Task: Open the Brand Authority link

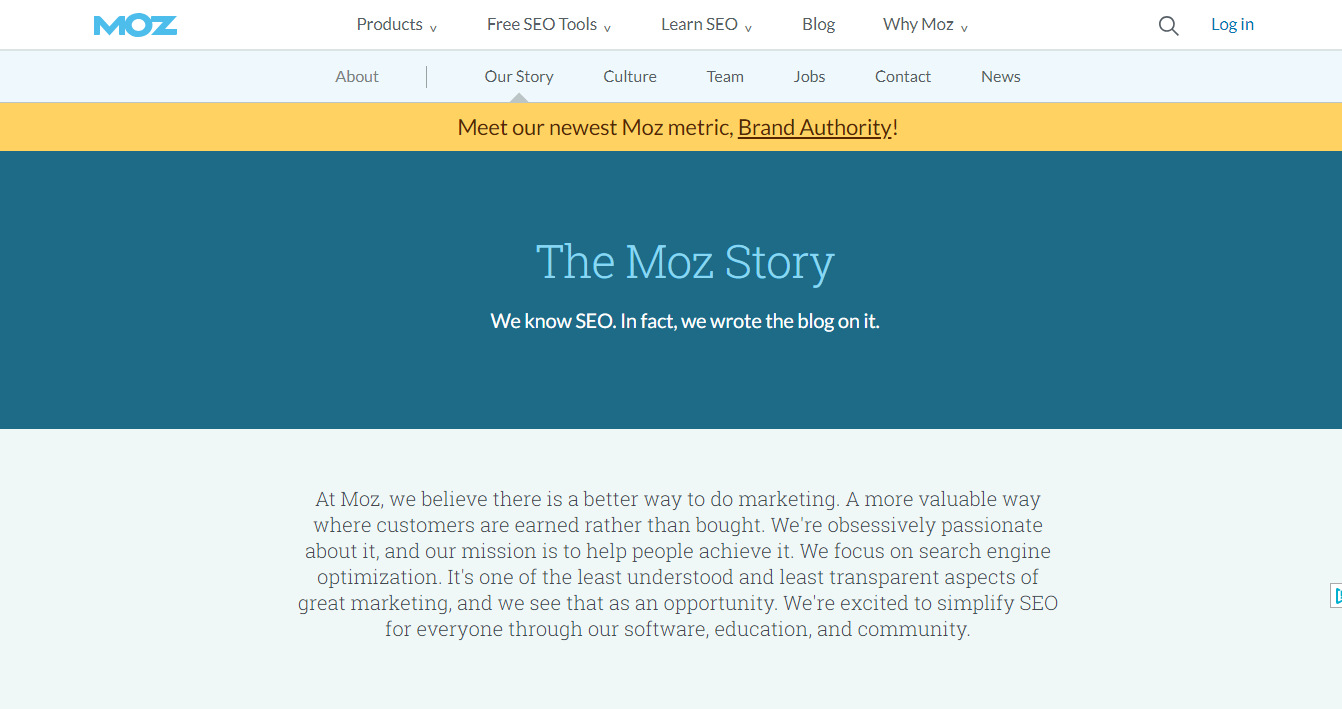Action: (x=814, y=127)
